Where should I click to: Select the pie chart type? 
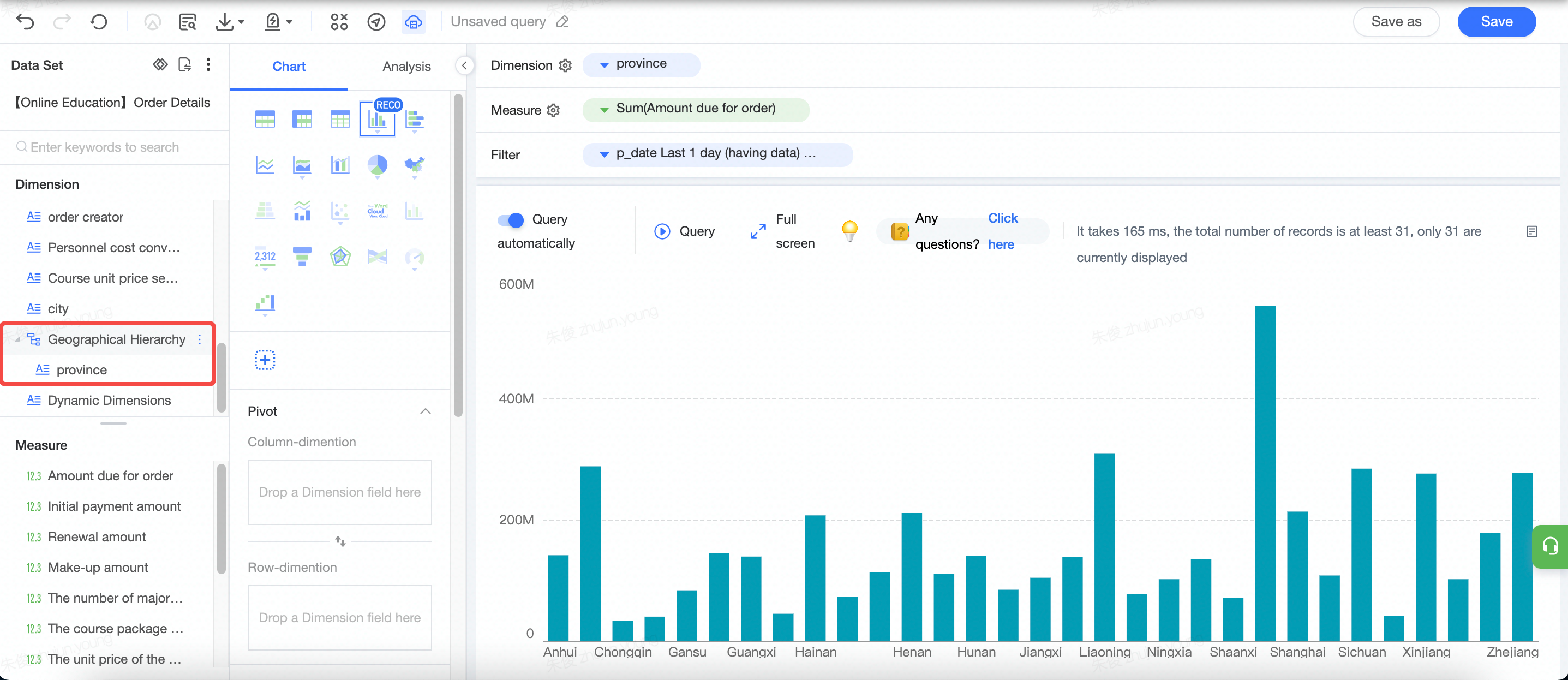378,165
